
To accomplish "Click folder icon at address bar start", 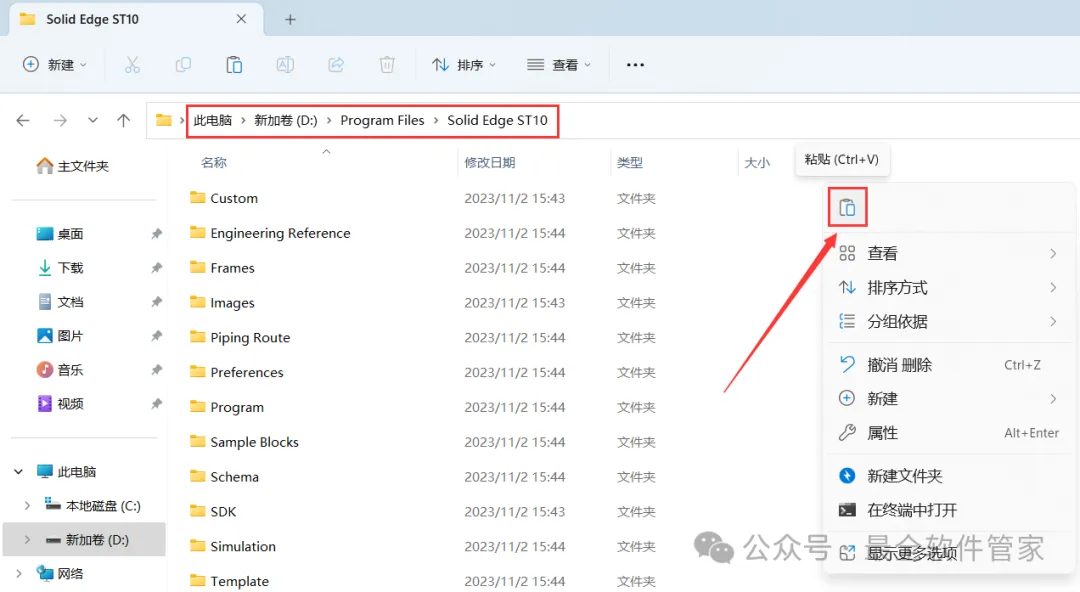I will pos(163,121).
